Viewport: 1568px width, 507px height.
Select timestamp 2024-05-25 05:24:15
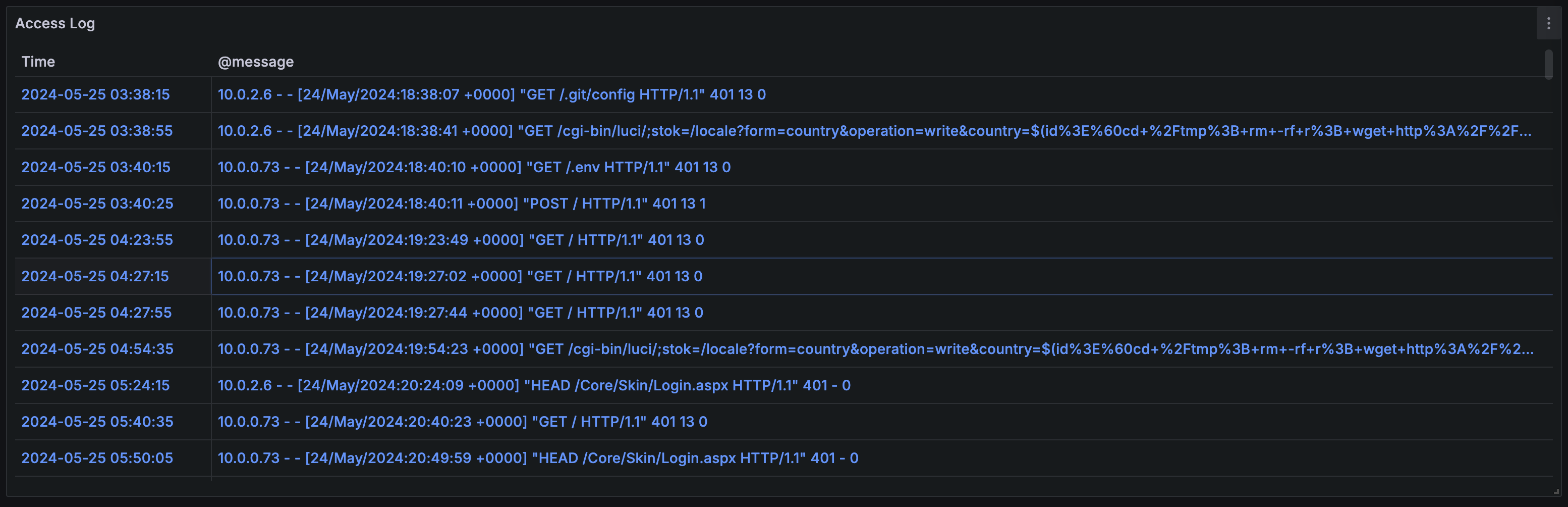pos(95,385)
